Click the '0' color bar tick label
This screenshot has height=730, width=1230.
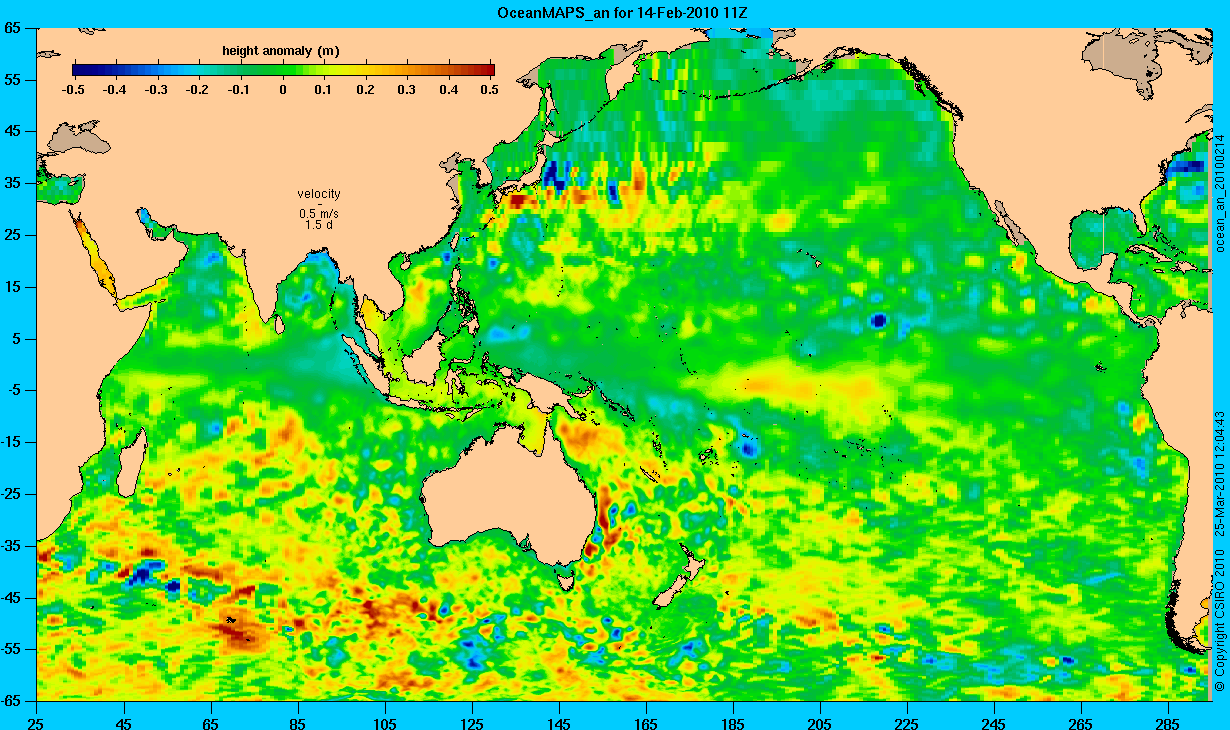tap(284, 90)
